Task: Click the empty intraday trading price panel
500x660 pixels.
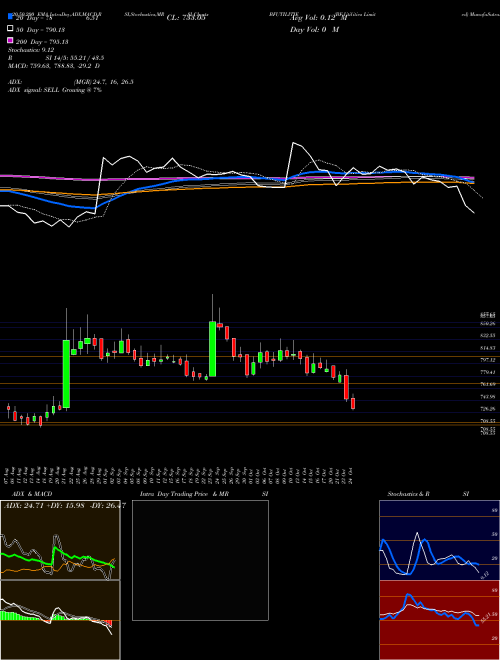Action: tap(200, 560)
